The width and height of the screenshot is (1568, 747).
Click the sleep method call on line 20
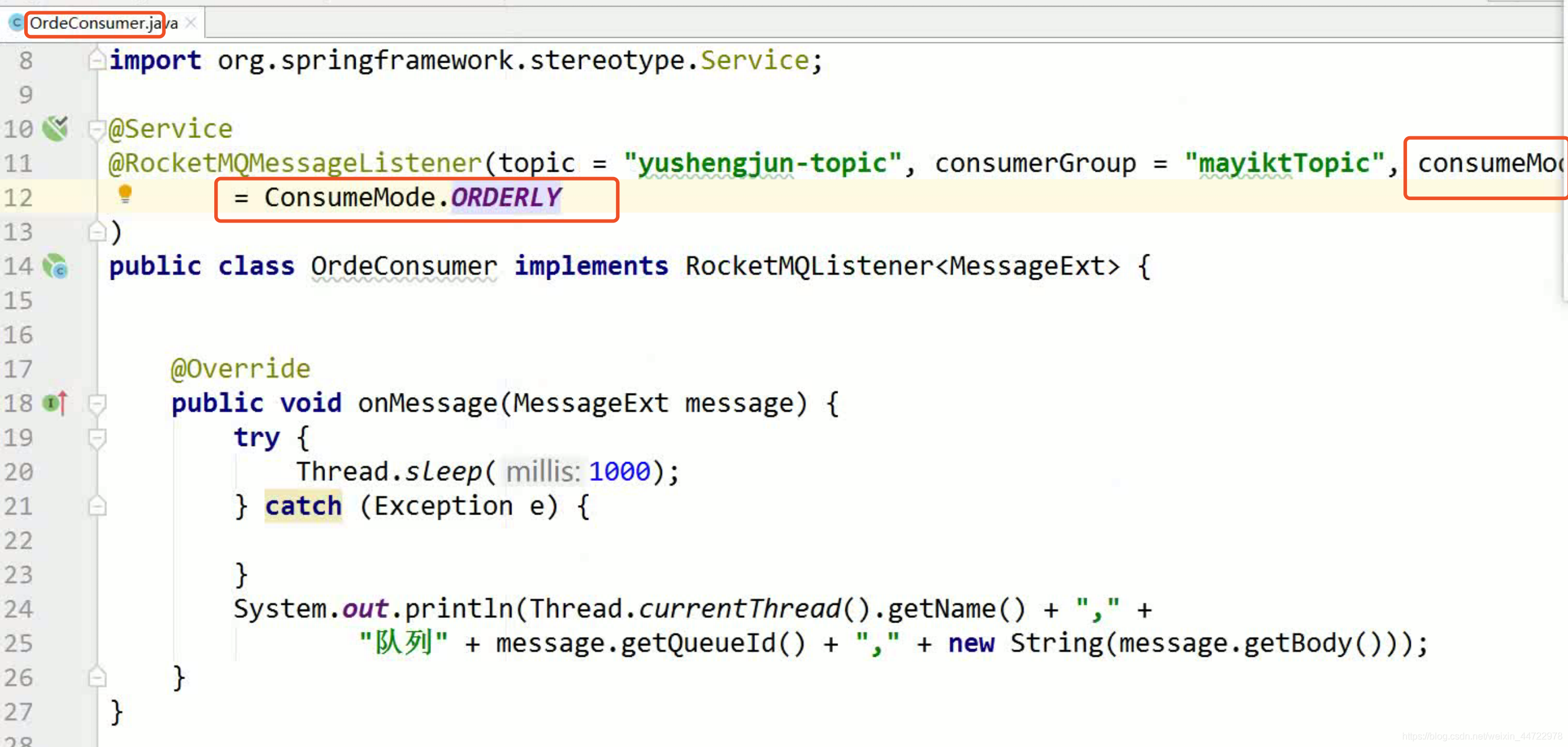click(x=442, y=472)
